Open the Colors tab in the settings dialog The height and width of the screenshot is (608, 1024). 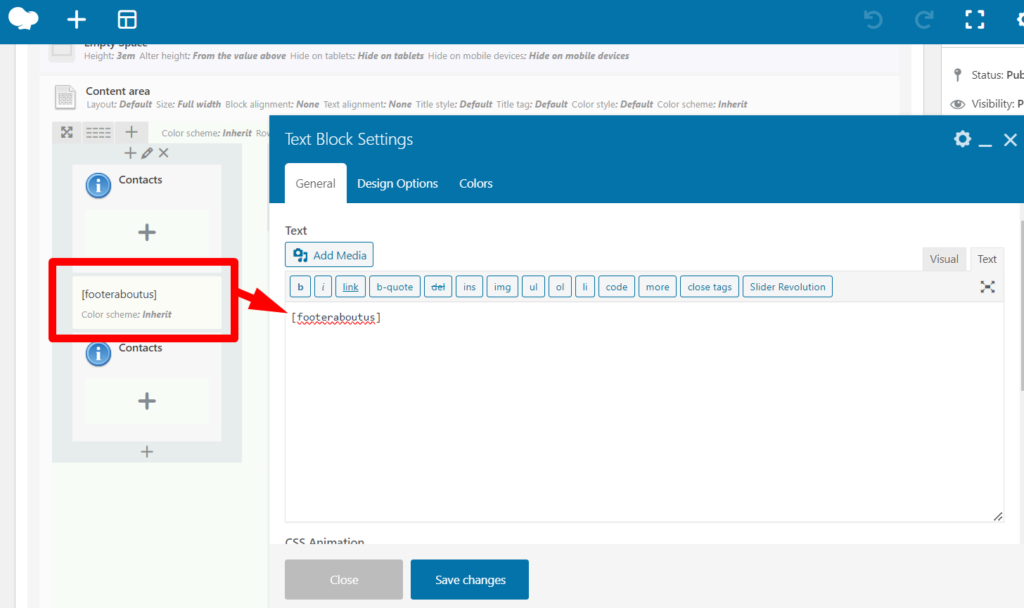click(475, 183)
